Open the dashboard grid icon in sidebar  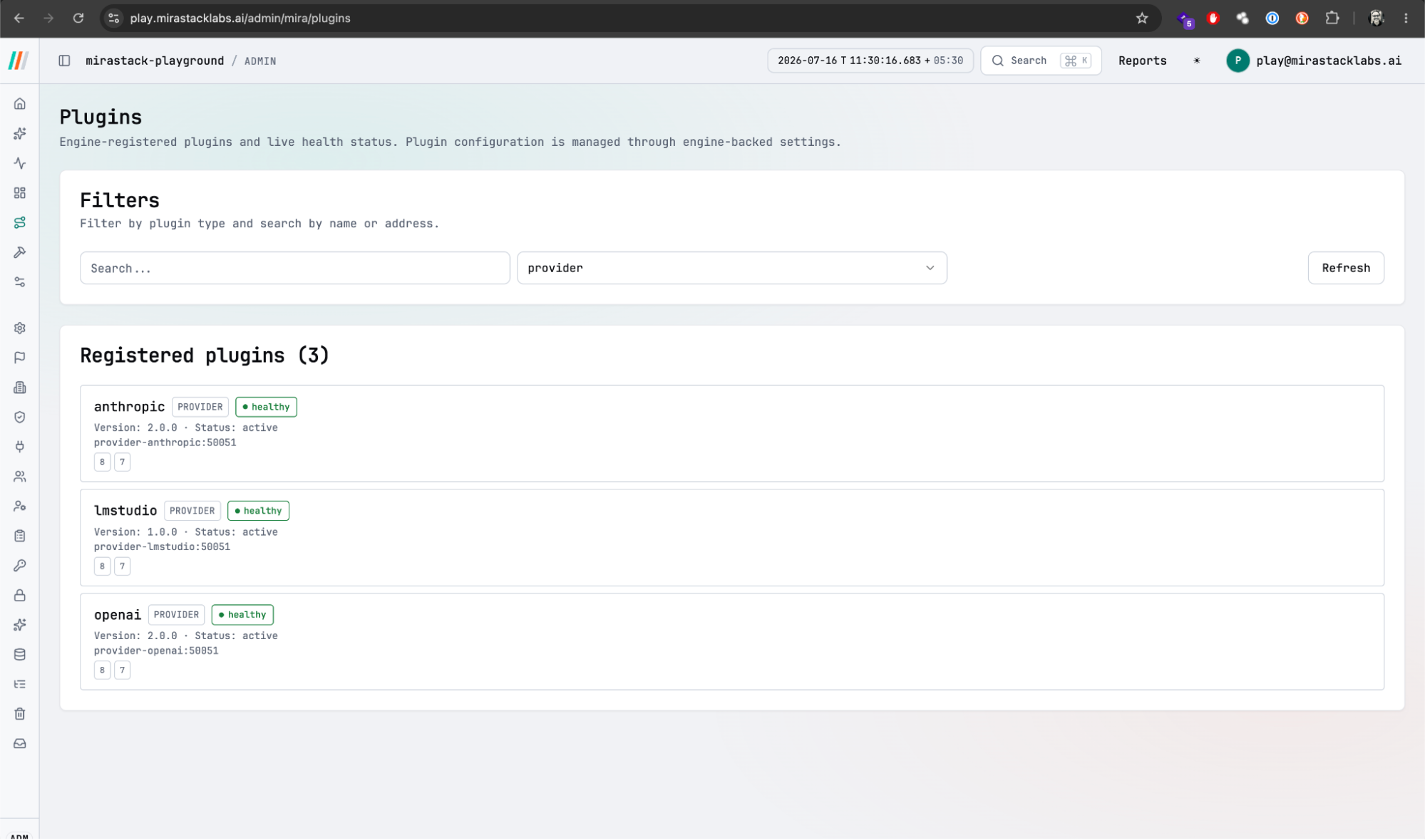(x=20, y=193)
